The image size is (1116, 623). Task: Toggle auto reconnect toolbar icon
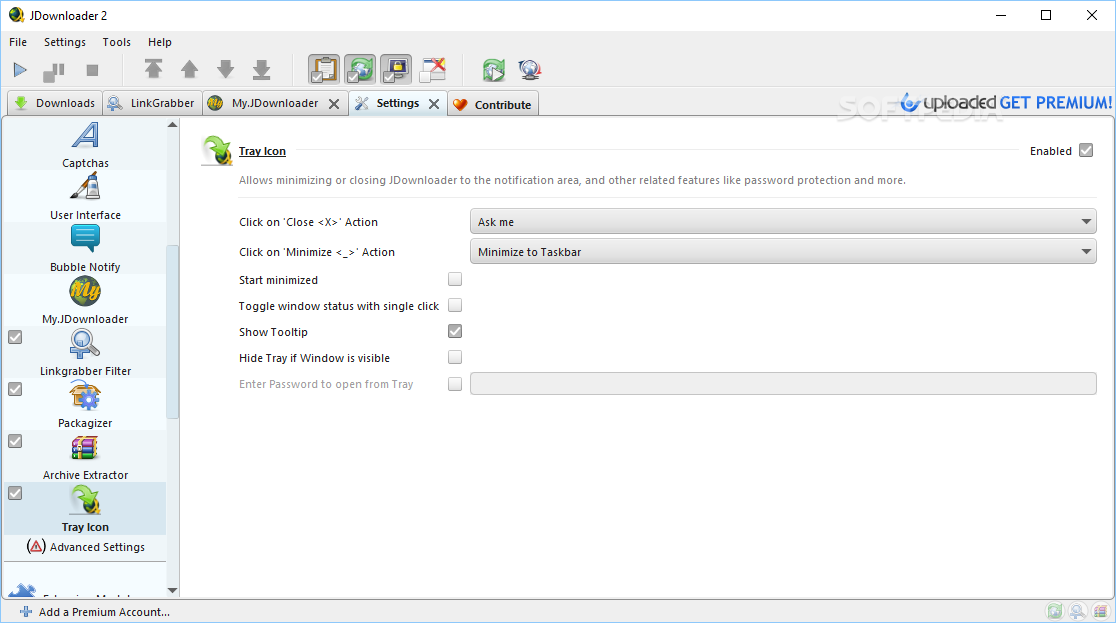tap(360, 70)
